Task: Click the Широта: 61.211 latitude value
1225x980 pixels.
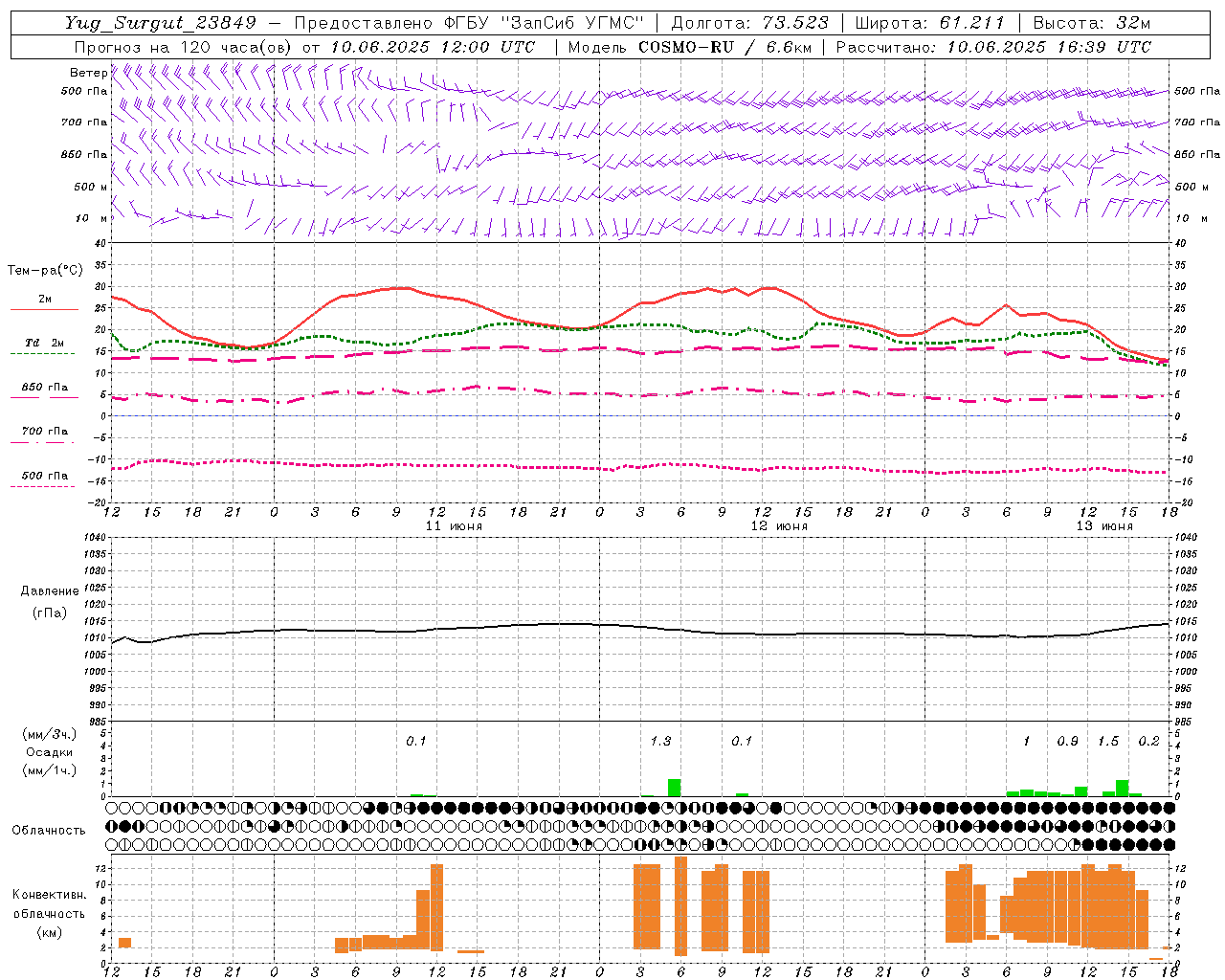Action: point(930,23)
